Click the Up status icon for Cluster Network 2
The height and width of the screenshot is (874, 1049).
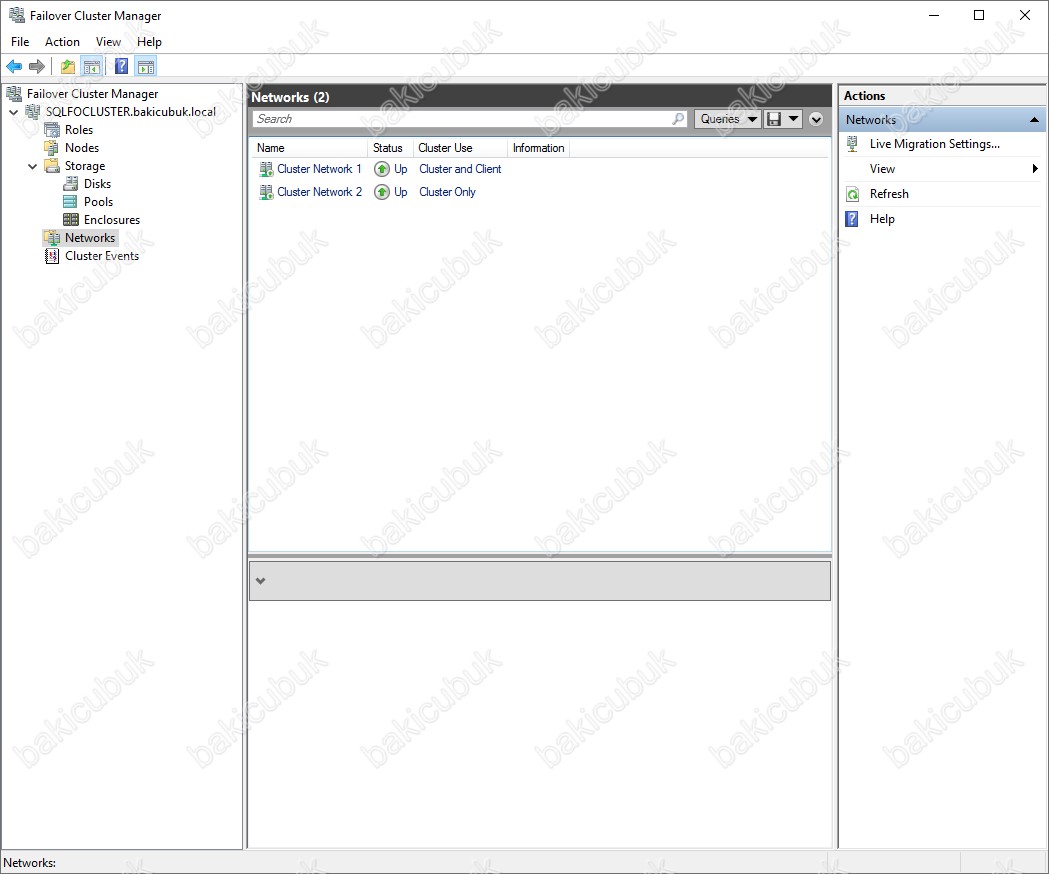pos(381,192)
